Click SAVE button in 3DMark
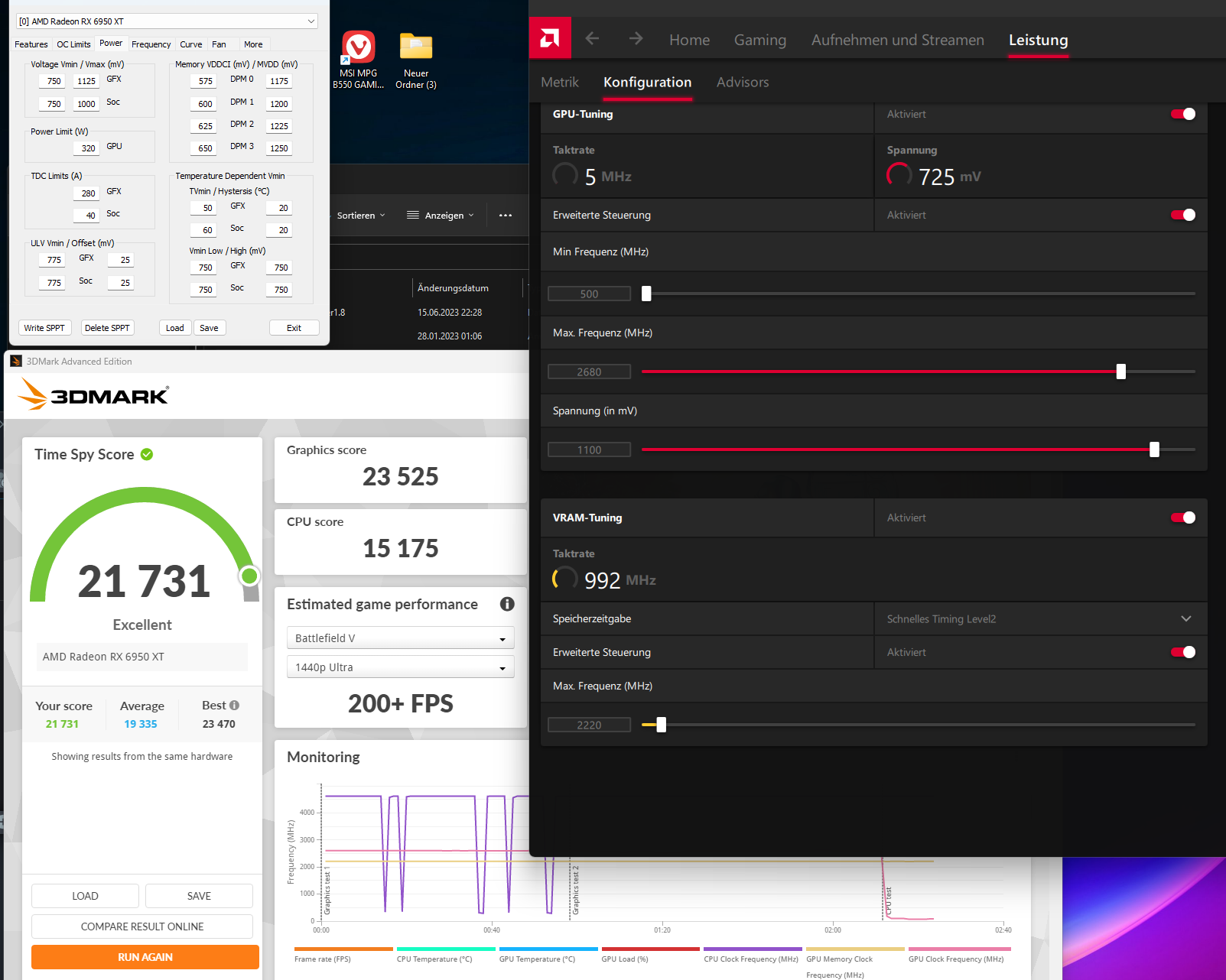Screen dimensions: 1226x980 coord(199,896)
